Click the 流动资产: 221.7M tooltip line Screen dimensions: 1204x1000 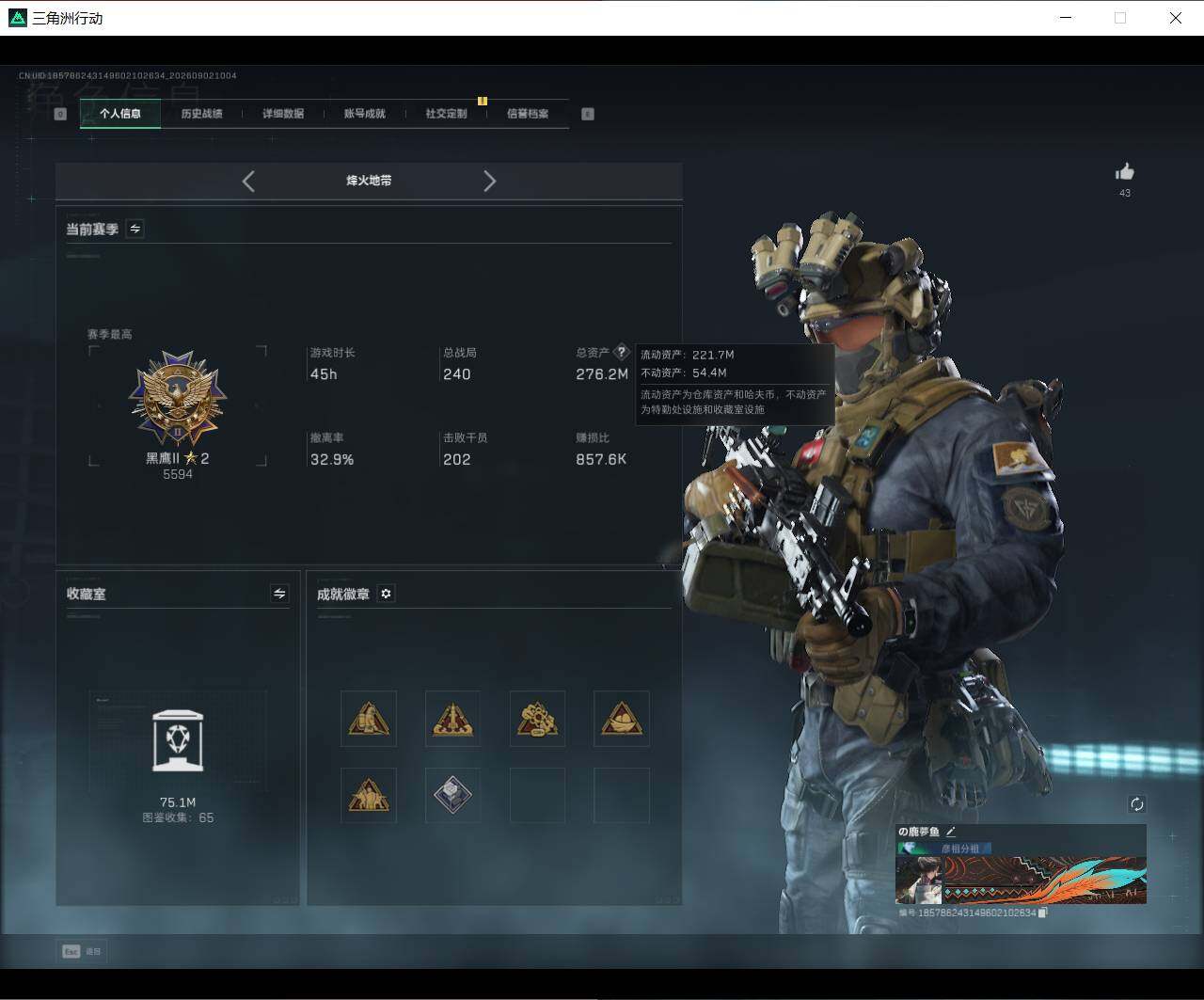coord(688,355)
